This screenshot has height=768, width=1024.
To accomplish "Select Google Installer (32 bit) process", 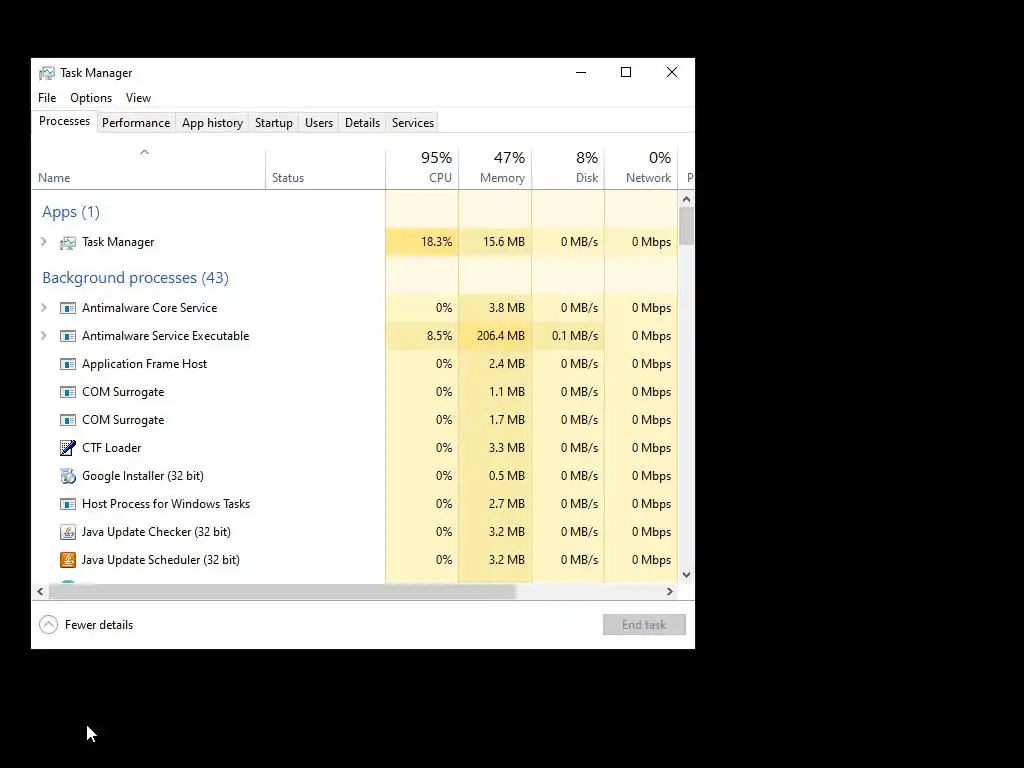I will (x=143, y=476).
